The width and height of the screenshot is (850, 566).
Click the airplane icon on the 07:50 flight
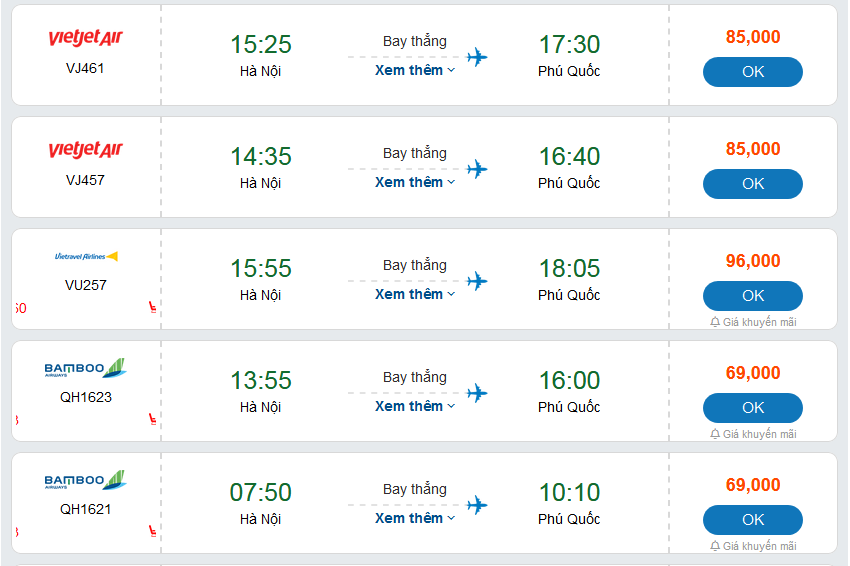click(477, 505)
